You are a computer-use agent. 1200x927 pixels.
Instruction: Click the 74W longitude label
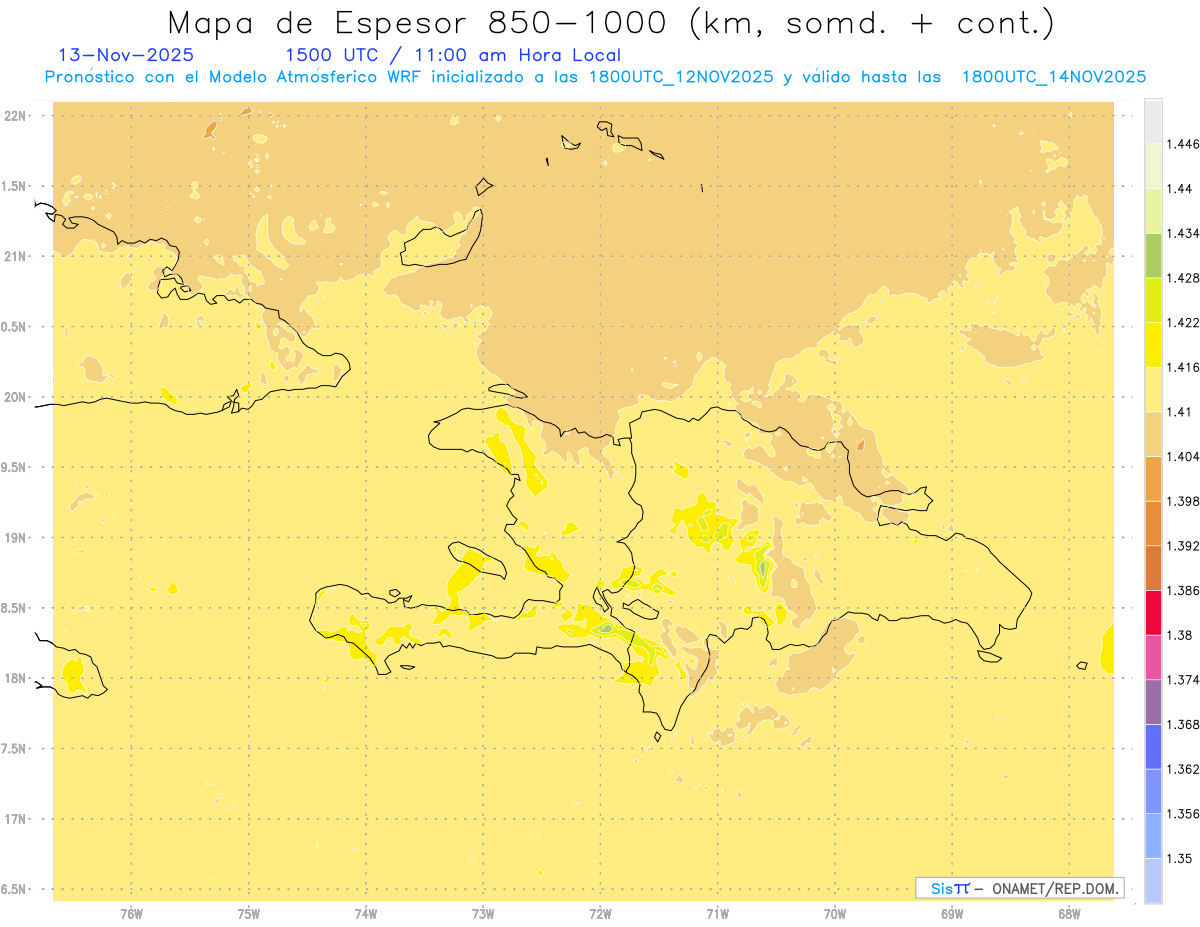[x=366, y=914]
